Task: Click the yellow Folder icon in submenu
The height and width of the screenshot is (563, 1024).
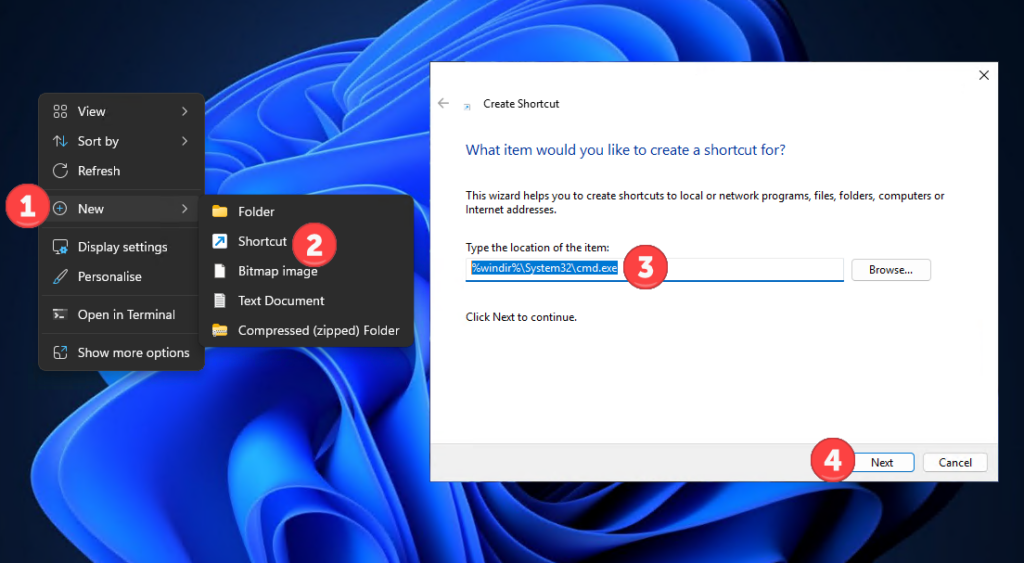Action: (220, 212)
